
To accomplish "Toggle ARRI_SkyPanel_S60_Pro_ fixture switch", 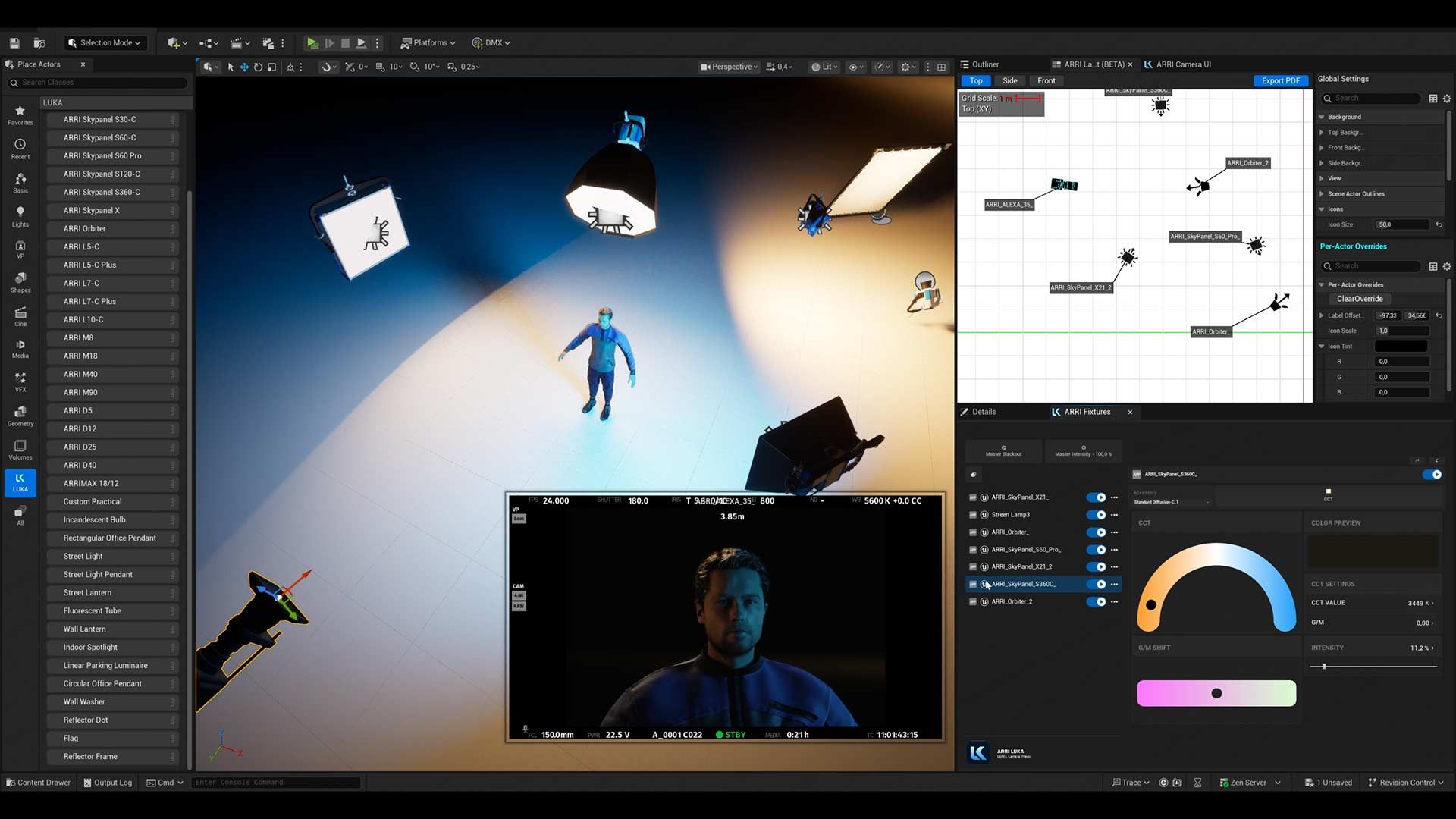I will click(1096, 550).
